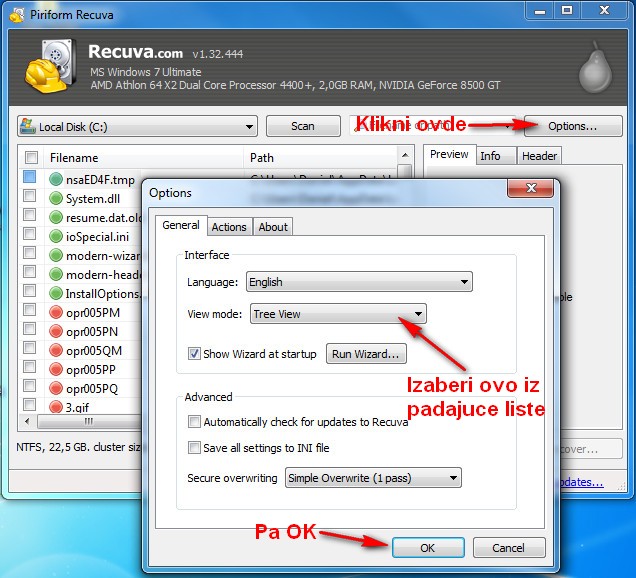Tick the checkbox for ioSpecial.ini
The width and height of the screenshot is (636, 578).
tap(30, 234)
